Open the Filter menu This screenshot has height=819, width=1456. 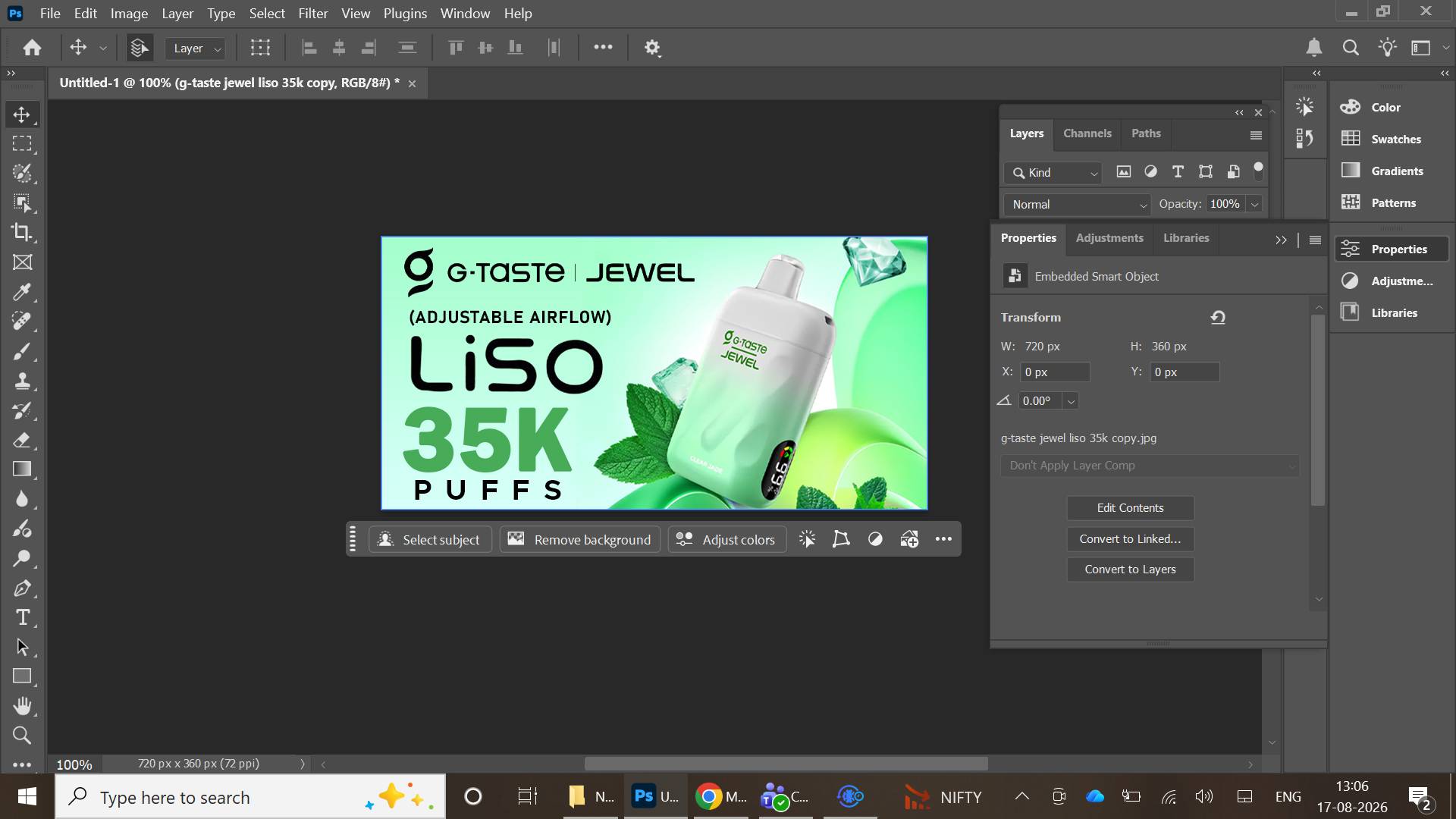click(312, 14)
